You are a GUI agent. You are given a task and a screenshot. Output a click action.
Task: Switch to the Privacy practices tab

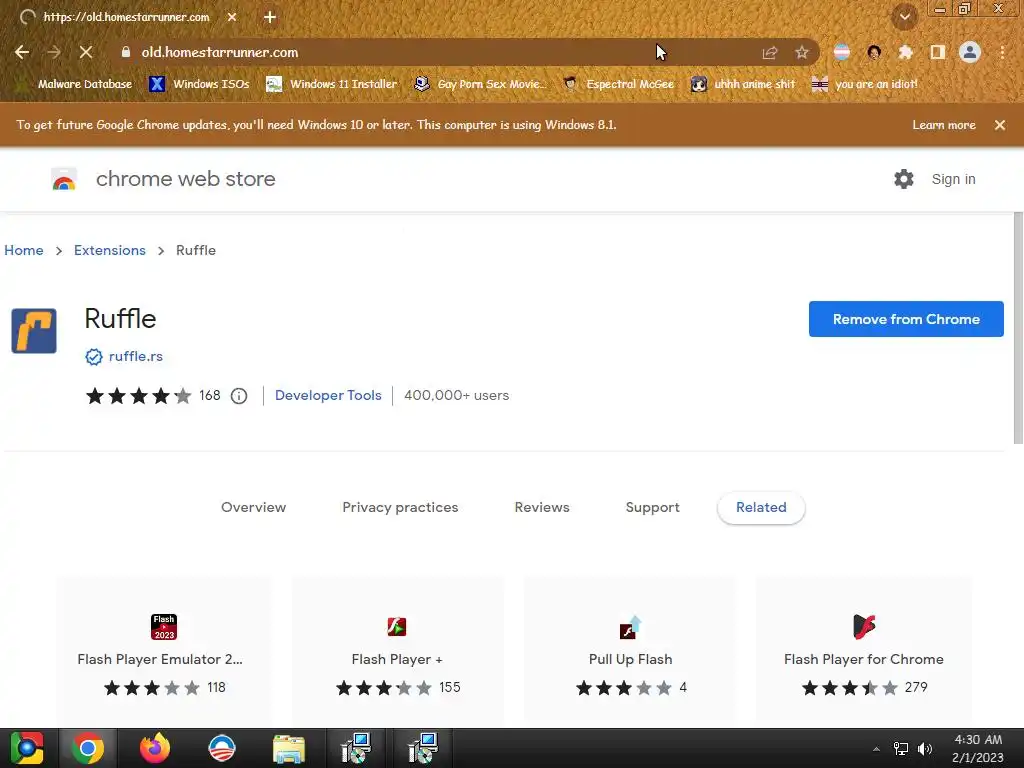pos(400,507)
